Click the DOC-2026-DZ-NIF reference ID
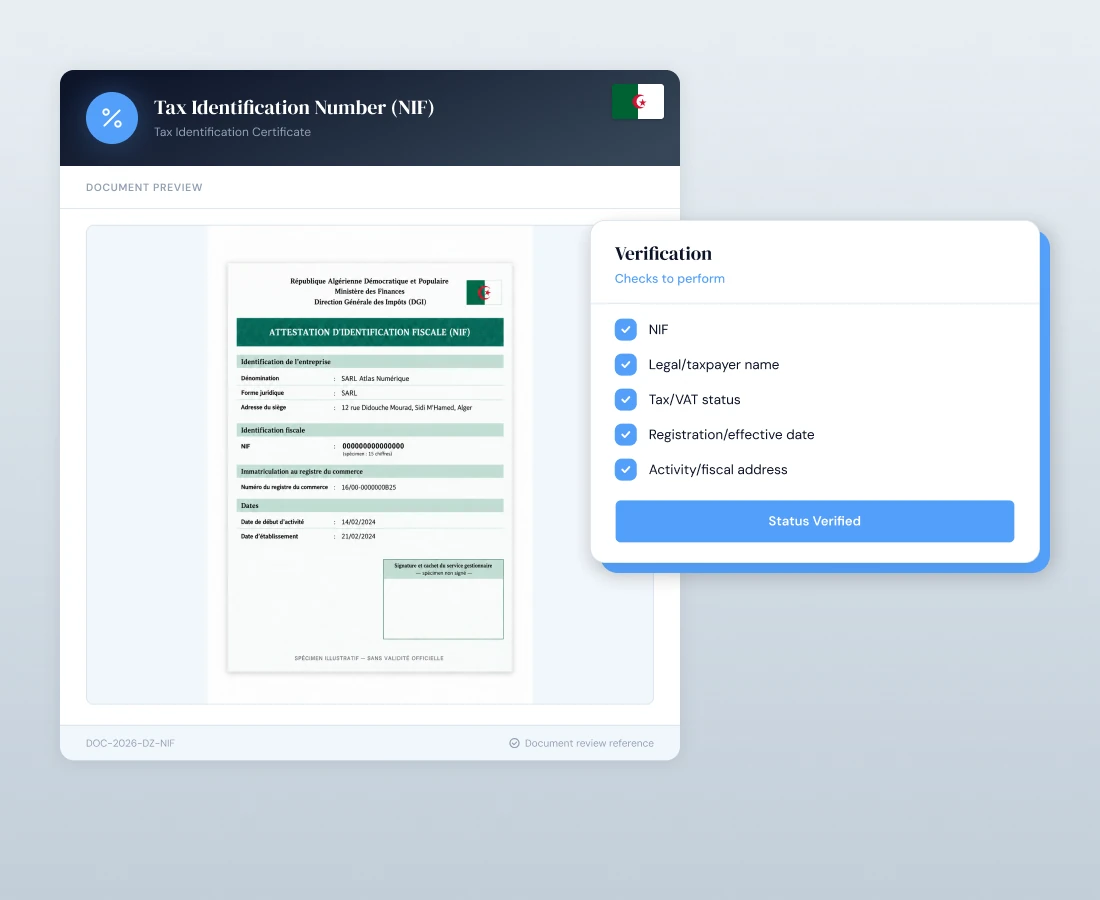 click(x=130, y=743)
